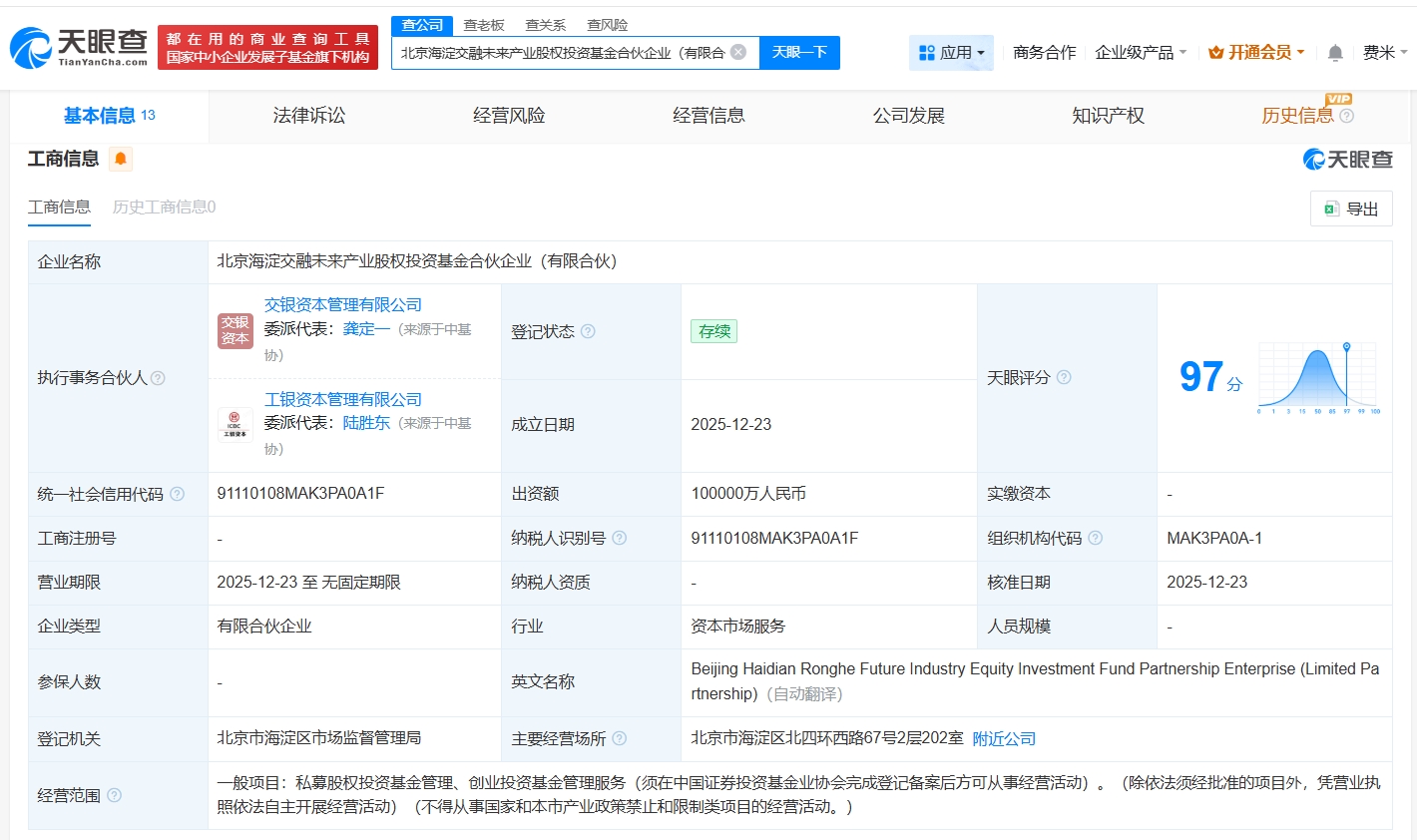Screen dimensions: 1417x840
Task: Open the 开通会员 membership dropdown
Action: 1255,52
